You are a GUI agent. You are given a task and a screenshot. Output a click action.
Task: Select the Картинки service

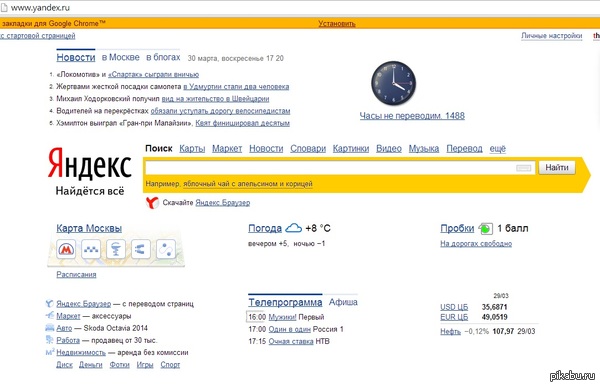coord(351,149)
